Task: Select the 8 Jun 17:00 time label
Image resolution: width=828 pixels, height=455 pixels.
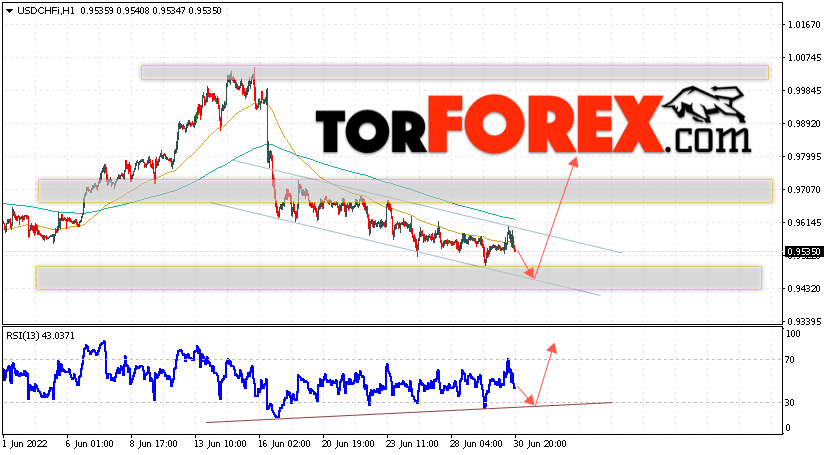Action: 154,444
